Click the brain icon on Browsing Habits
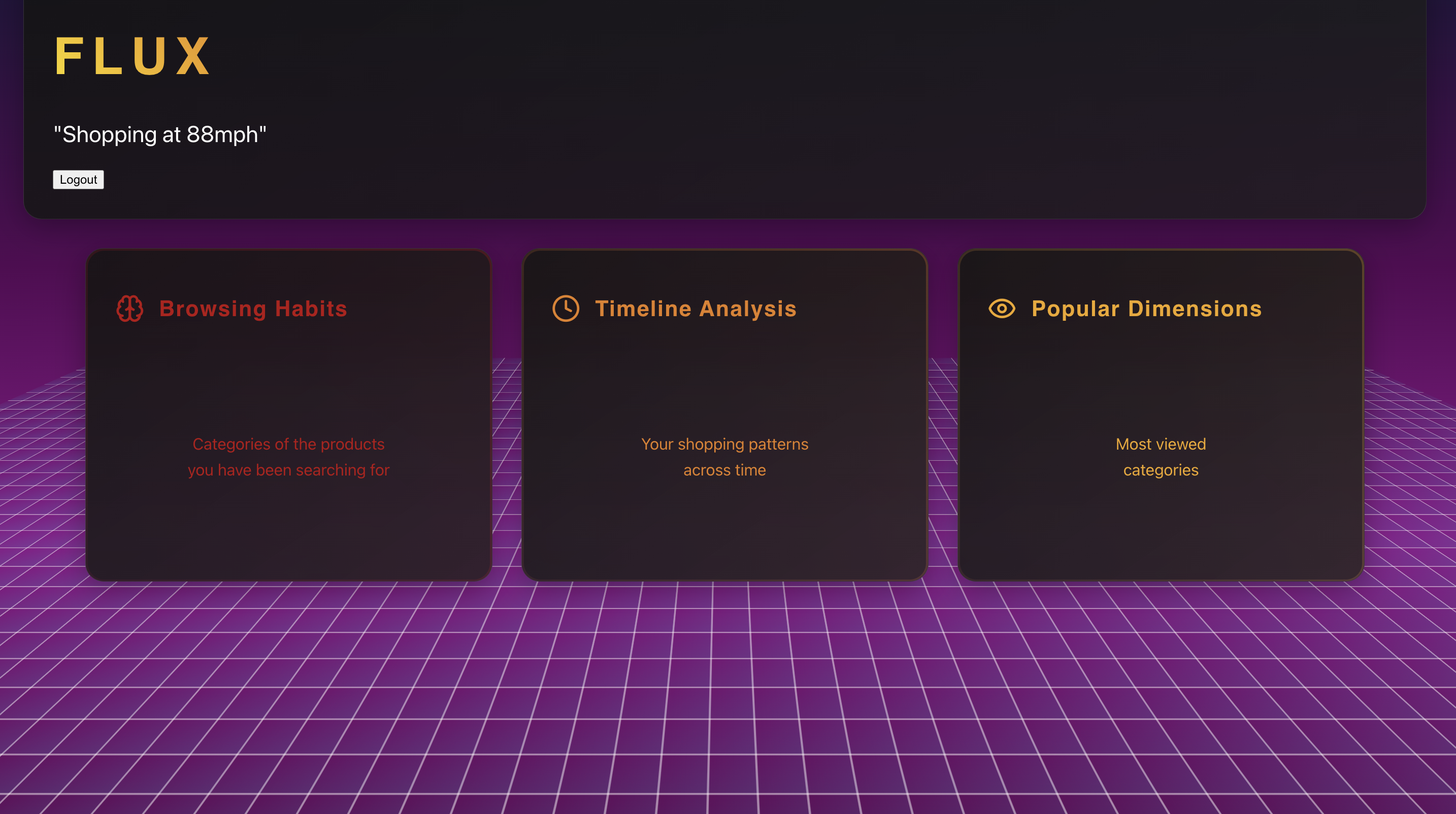1456x814 pixels. pyautogui.click(x=129, y=309)
